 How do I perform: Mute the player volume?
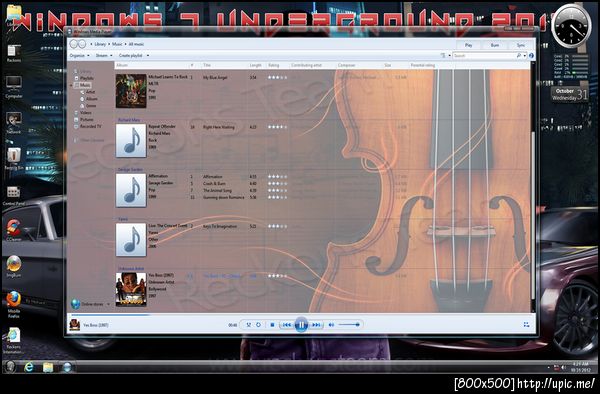pos(331,325)
